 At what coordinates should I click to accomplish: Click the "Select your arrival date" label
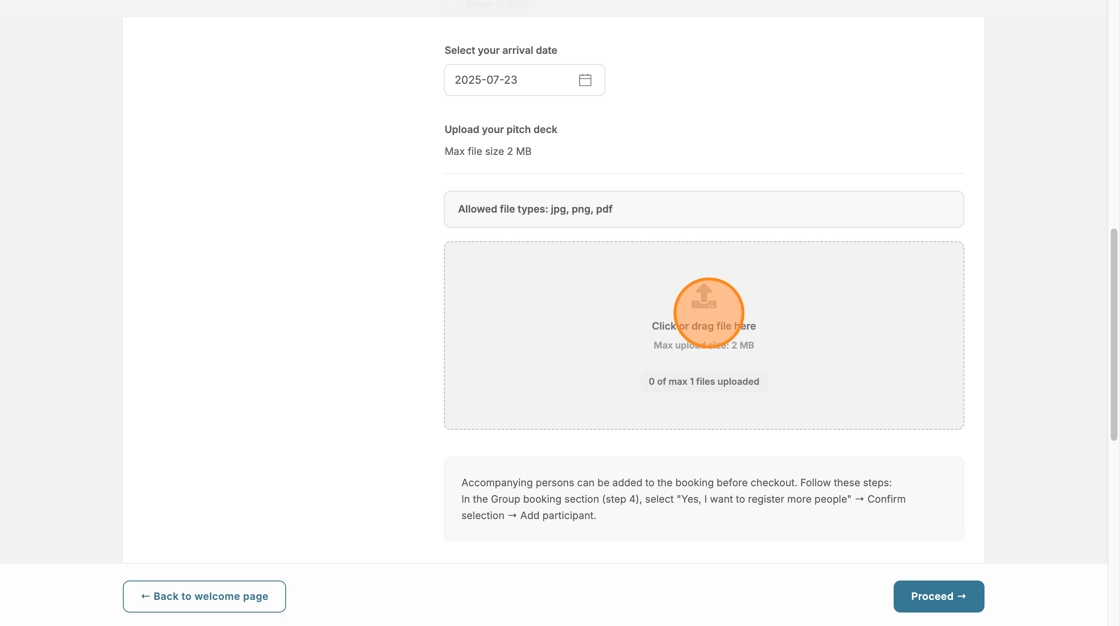(x=500, y=50)
